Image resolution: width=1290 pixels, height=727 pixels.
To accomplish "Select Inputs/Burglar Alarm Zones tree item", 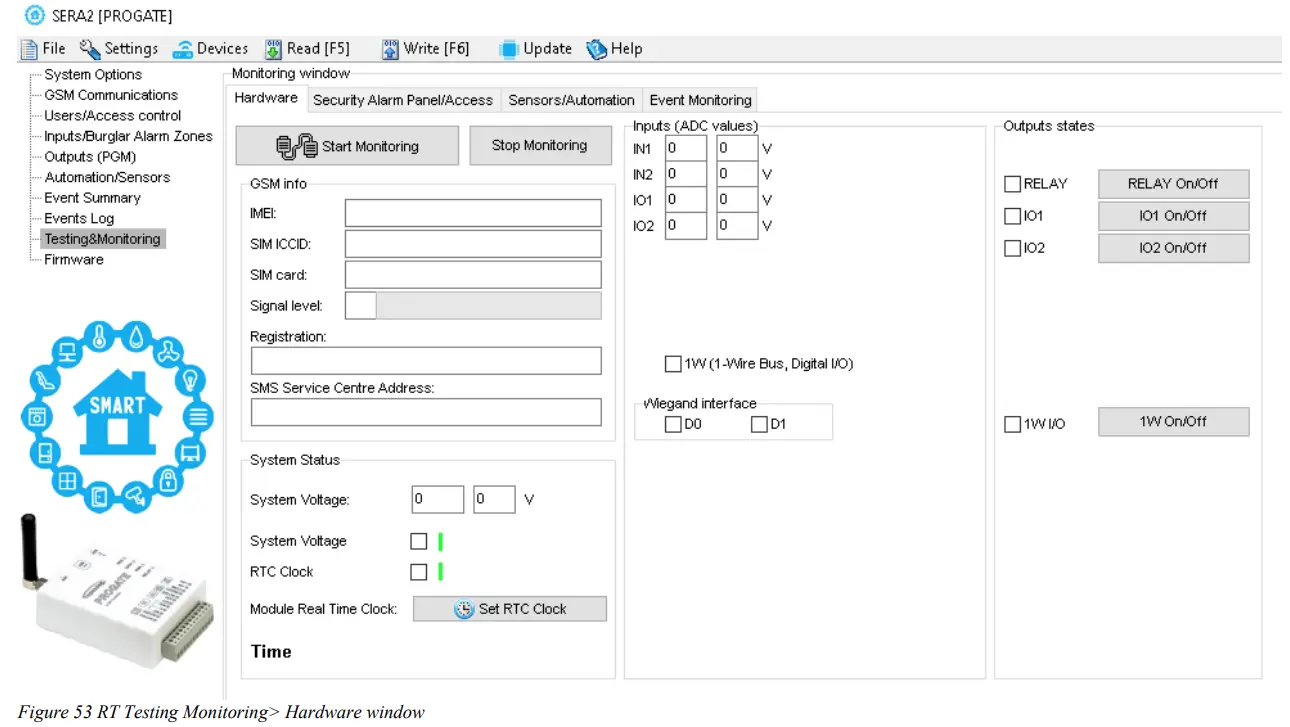I will click(x=128, y=136).
